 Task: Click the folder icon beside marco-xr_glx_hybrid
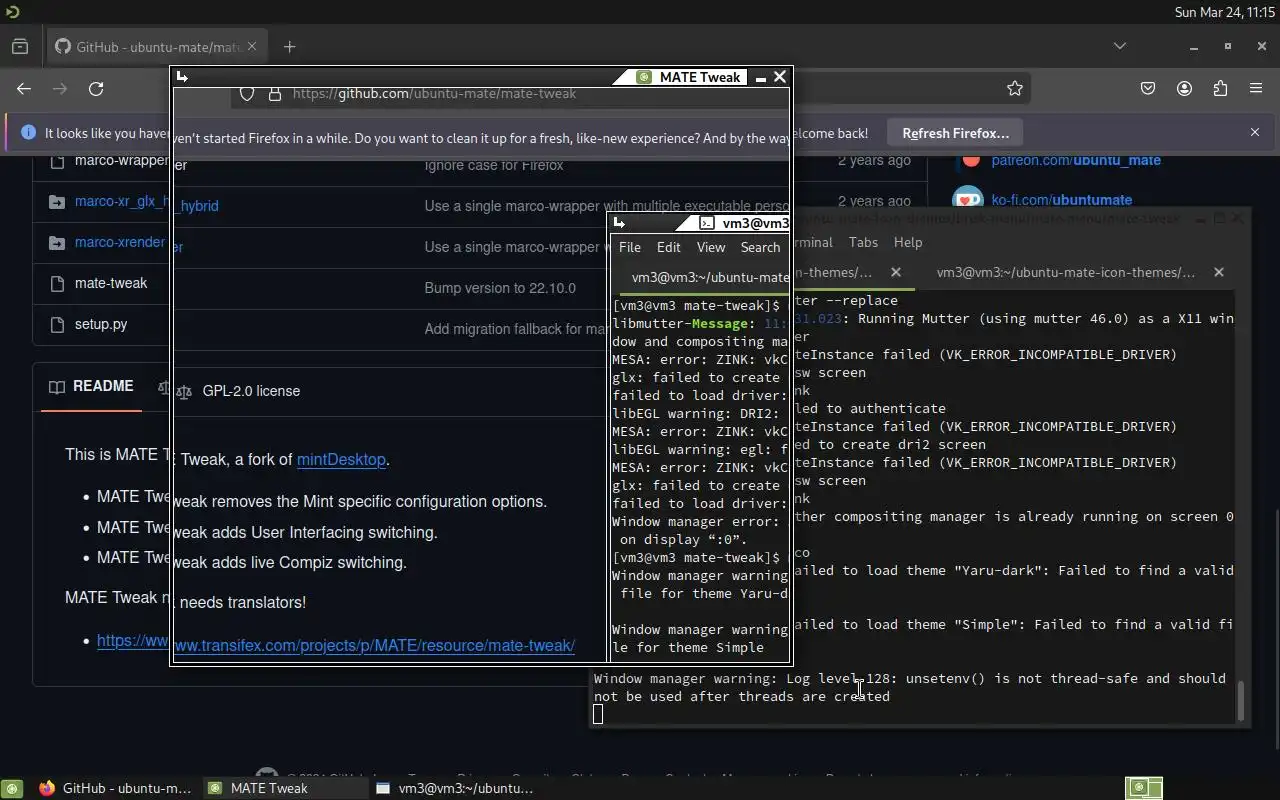(x=56, y=202)
